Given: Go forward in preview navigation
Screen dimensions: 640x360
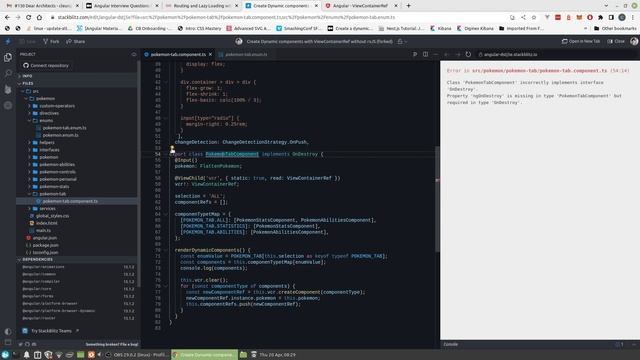Looking at the screenshot, I should point(458,54).
